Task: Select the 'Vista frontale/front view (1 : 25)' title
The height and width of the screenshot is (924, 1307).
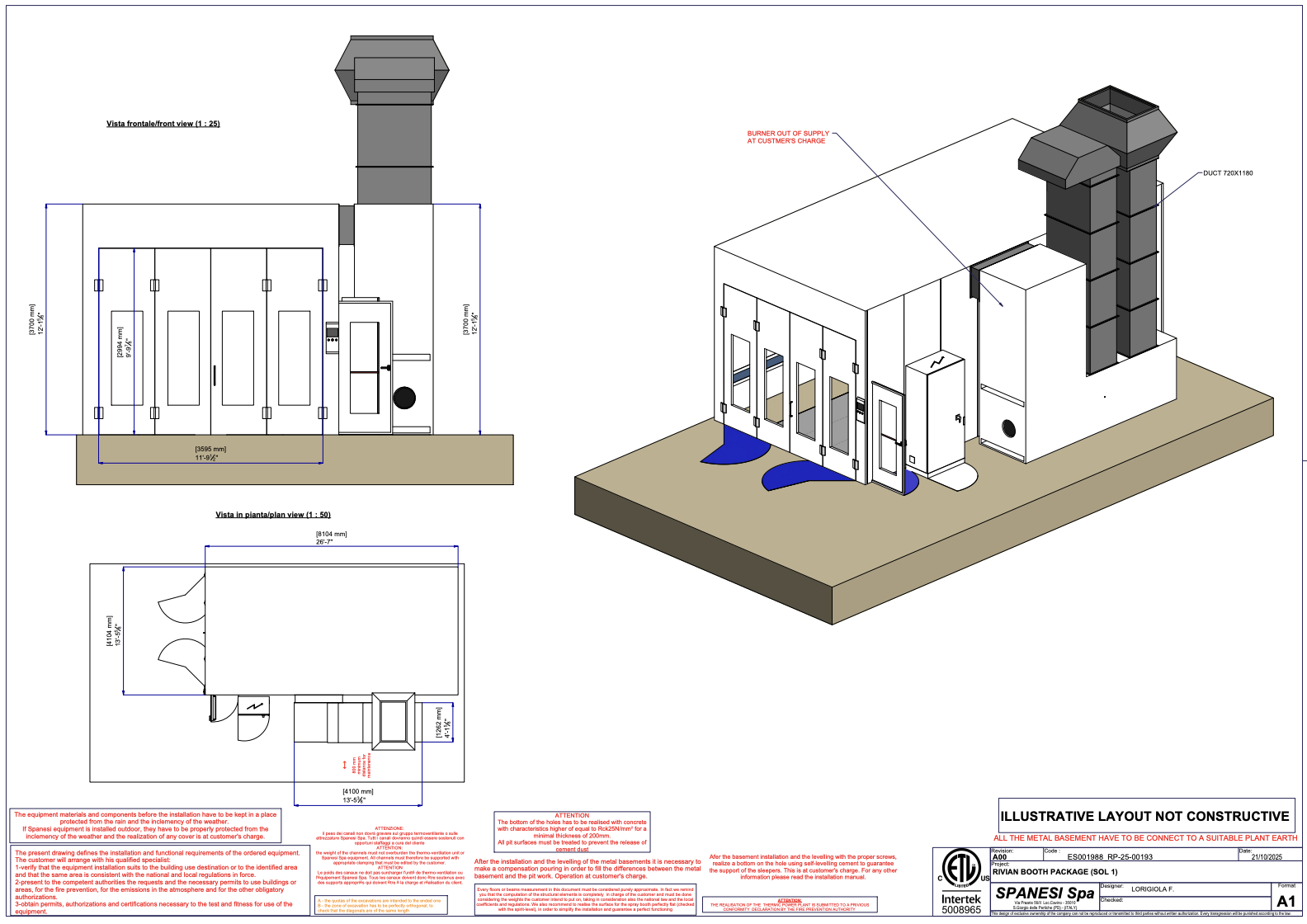Action: 163,124
